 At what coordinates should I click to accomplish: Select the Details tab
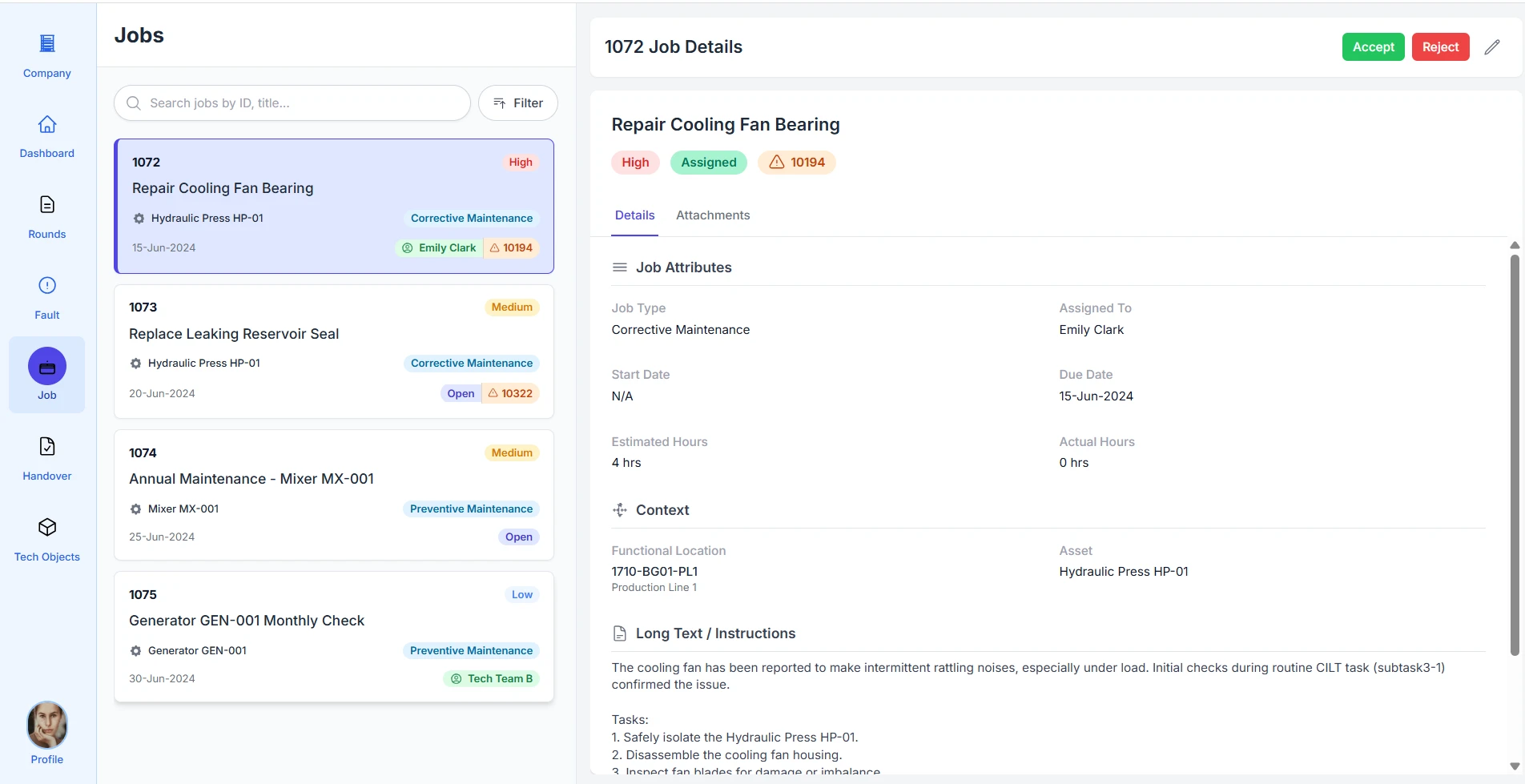(x=634, y=215)
